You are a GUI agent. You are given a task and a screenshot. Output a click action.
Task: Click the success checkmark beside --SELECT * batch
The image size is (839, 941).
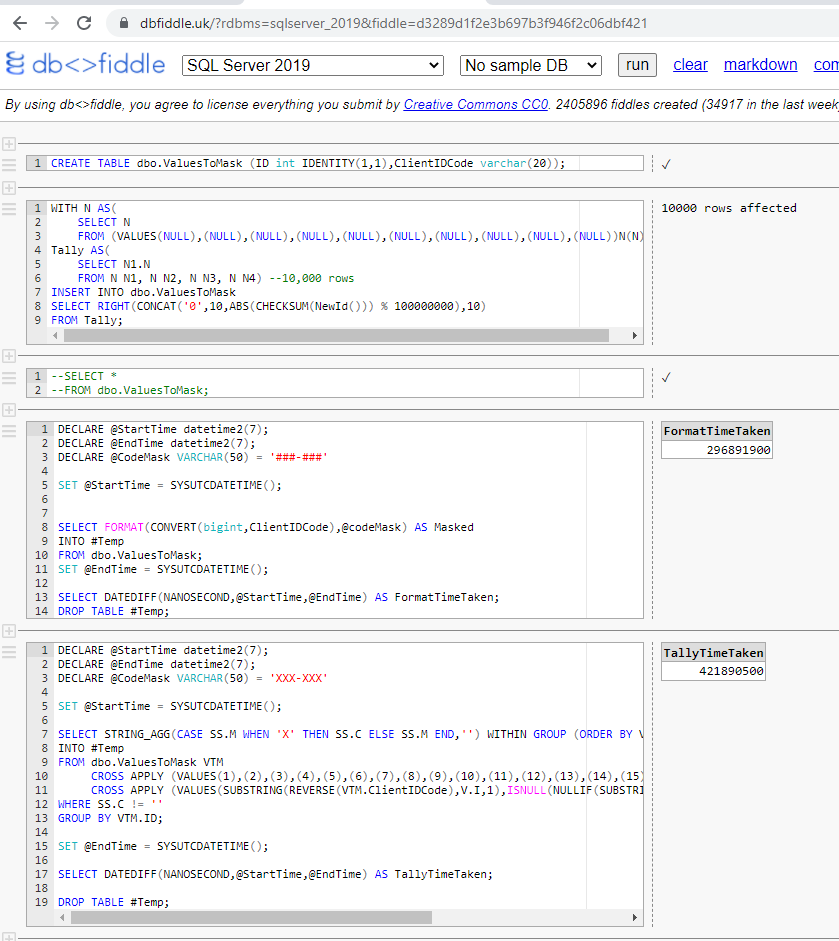point(666,377)
